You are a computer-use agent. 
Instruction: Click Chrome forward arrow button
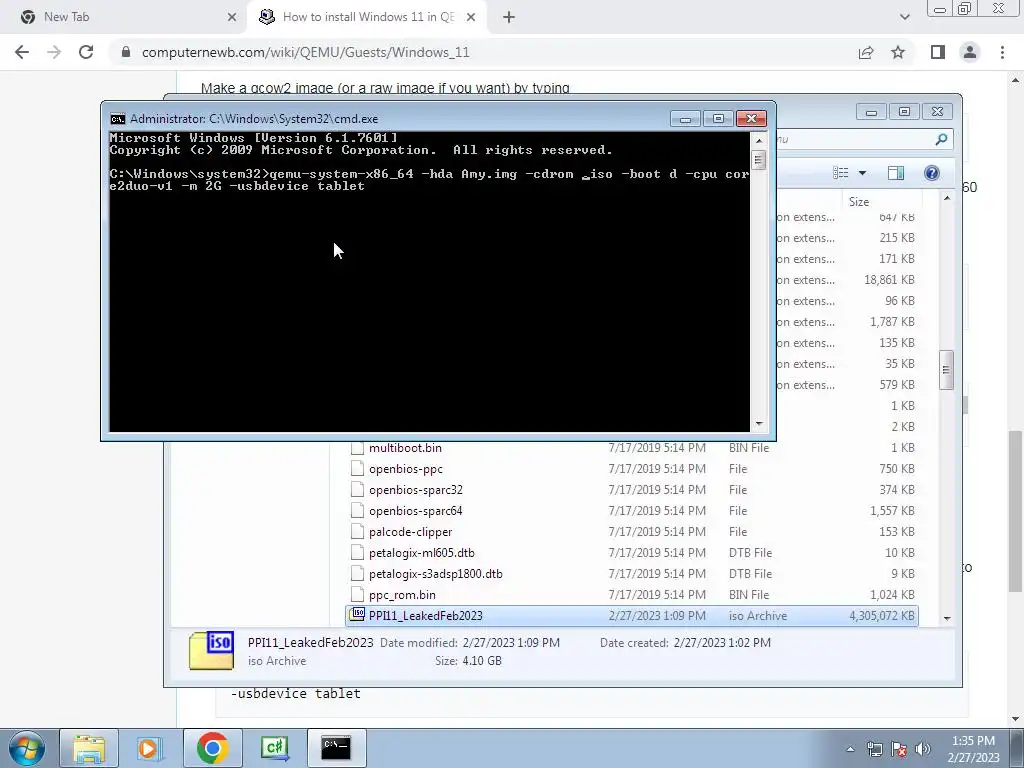click(54, 52)
